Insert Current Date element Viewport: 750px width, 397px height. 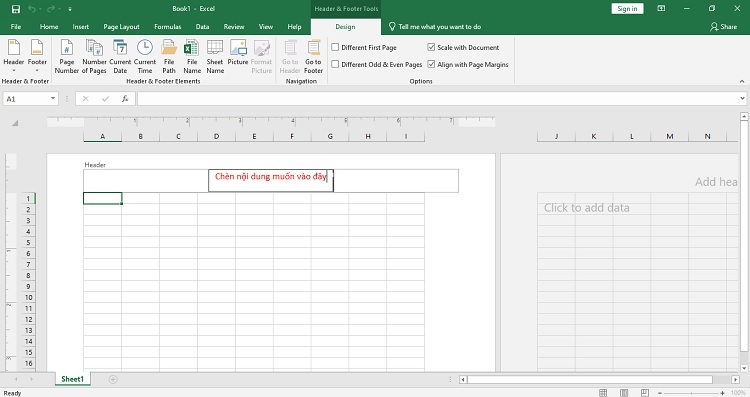point(120,56)
